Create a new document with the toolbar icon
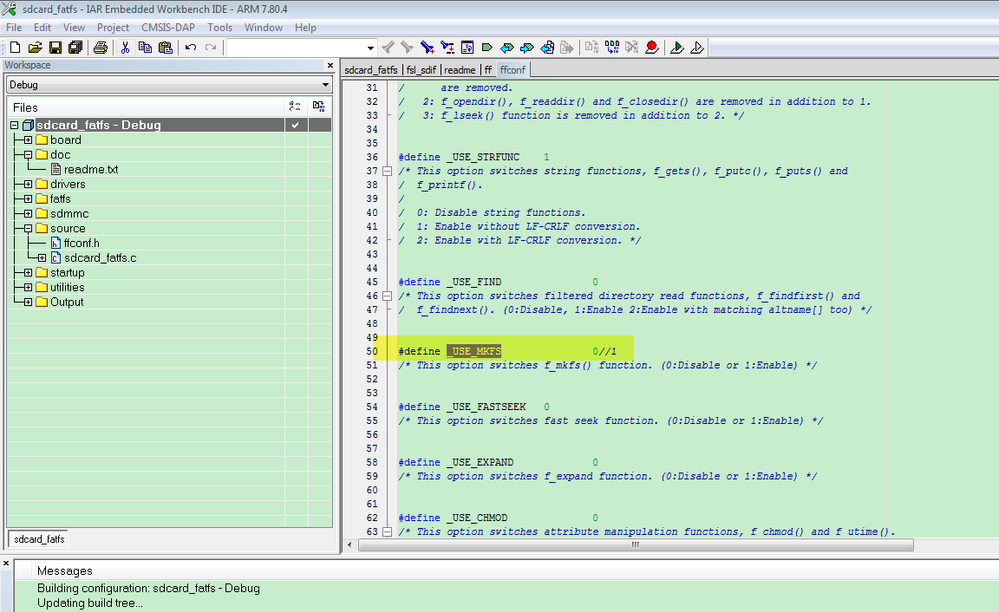This screenshot has height=612, width=999. (x=15, y=48)
